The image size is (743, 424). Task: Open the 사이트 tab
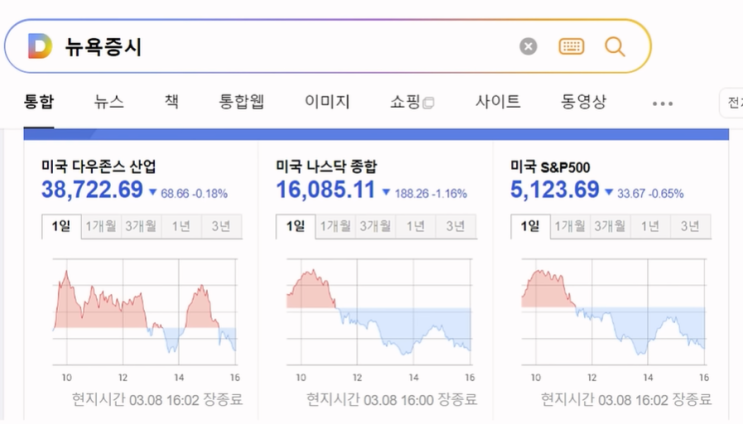coord(498,101)
